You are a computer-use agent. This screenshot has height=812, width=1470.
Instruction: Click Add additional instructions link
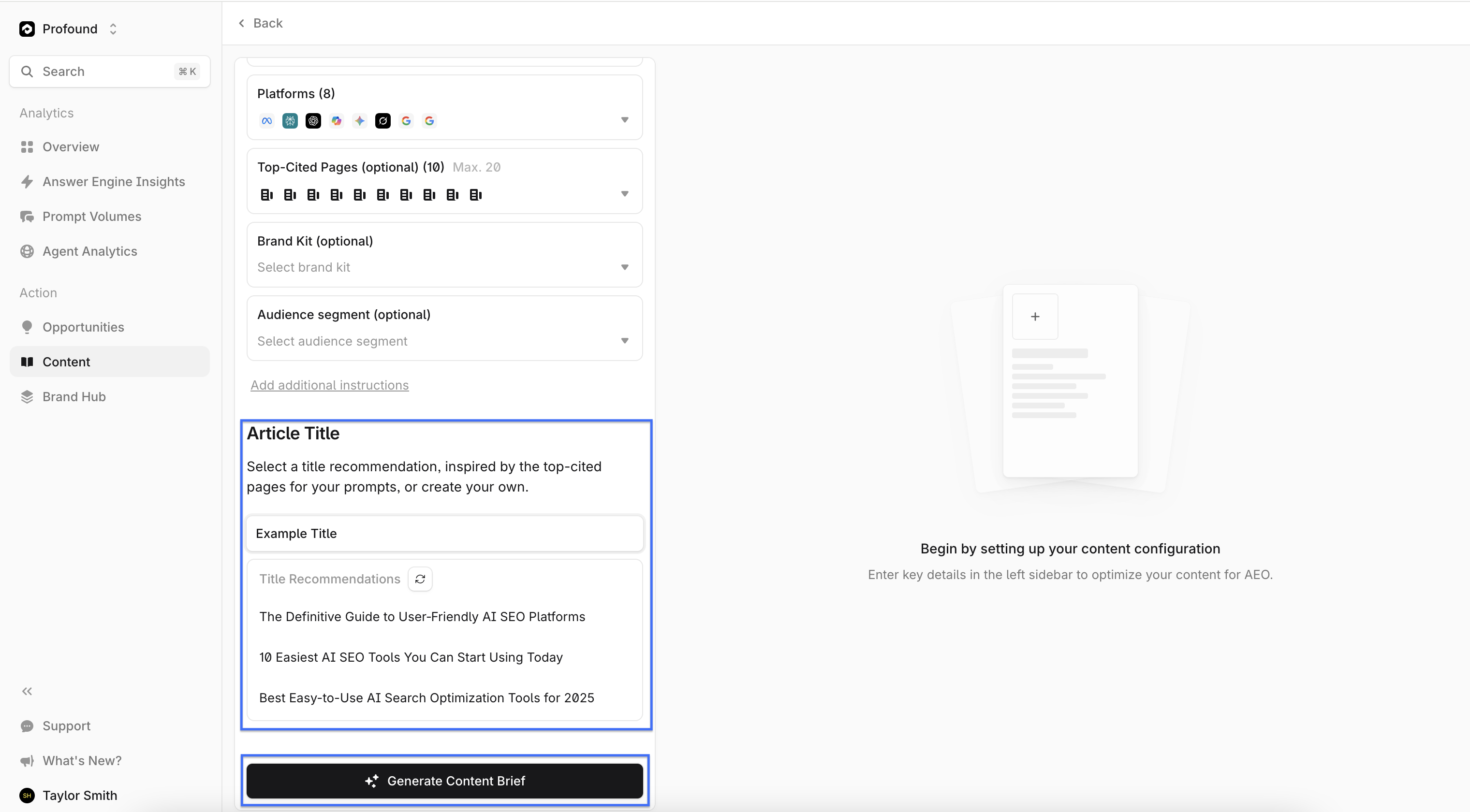[330, 386]
